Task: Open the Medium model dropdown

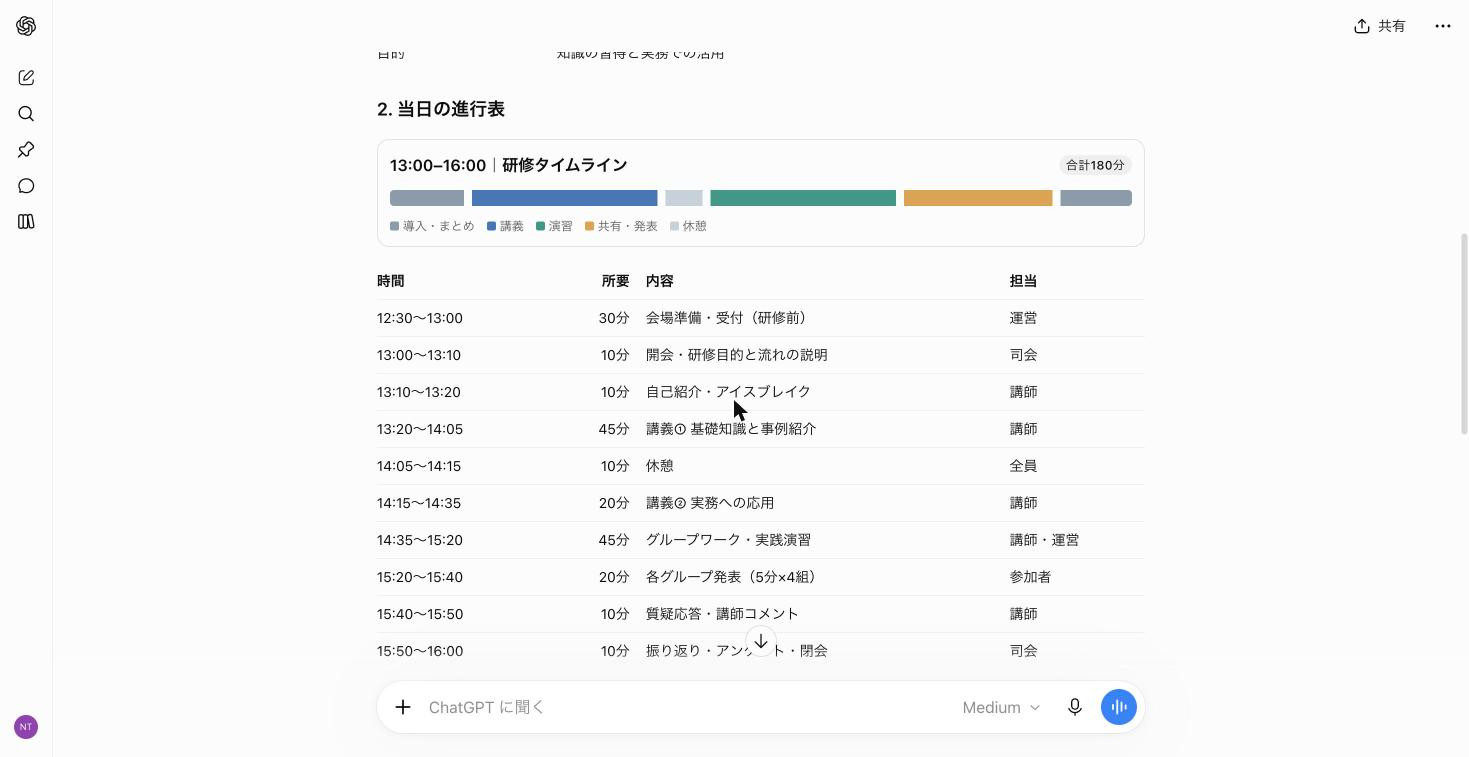Action: (x=1001, y=707)
